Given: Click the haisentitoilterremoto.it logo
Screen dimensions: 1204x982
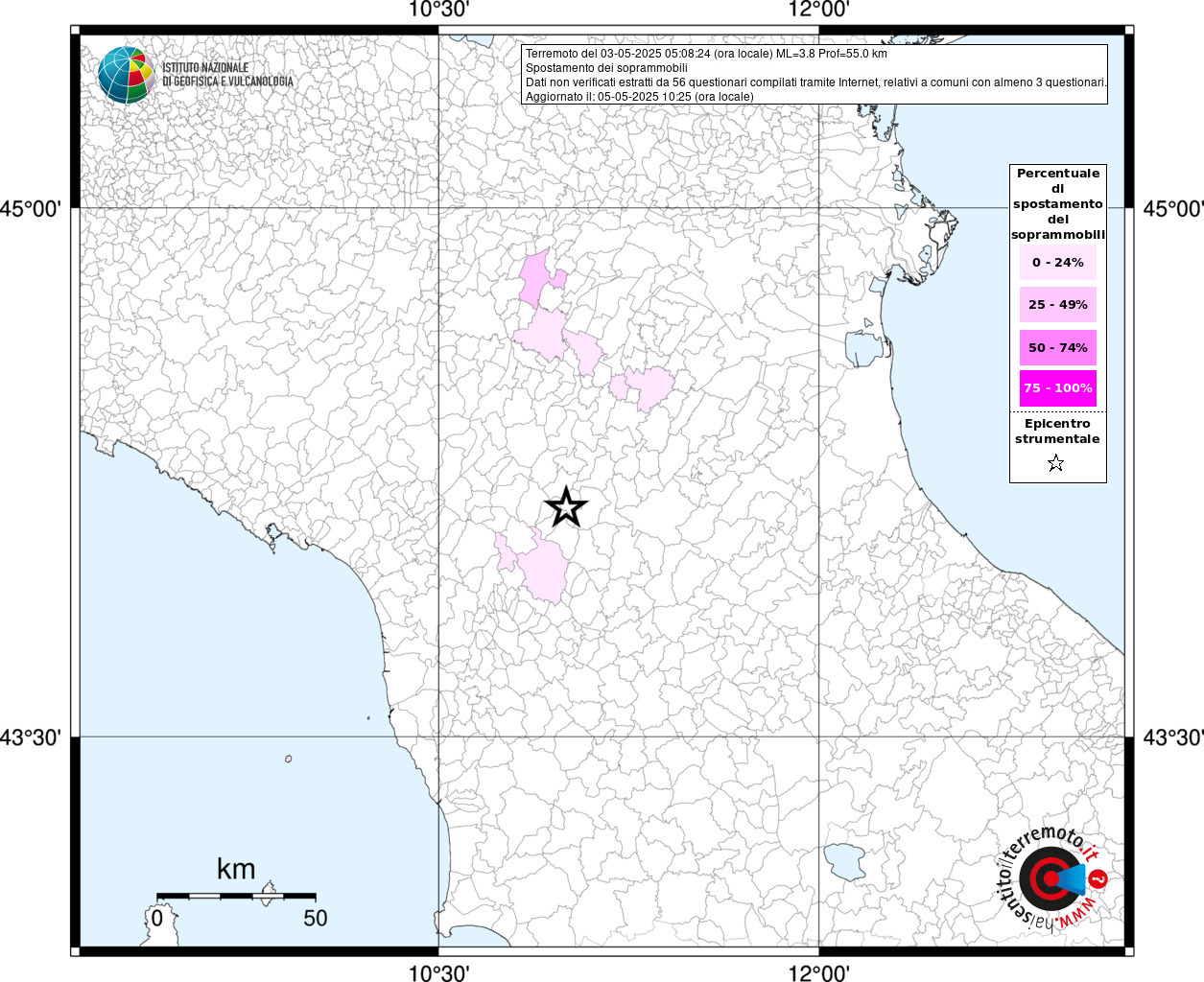Looking at the screenshot, I should tap(1052, 877).
